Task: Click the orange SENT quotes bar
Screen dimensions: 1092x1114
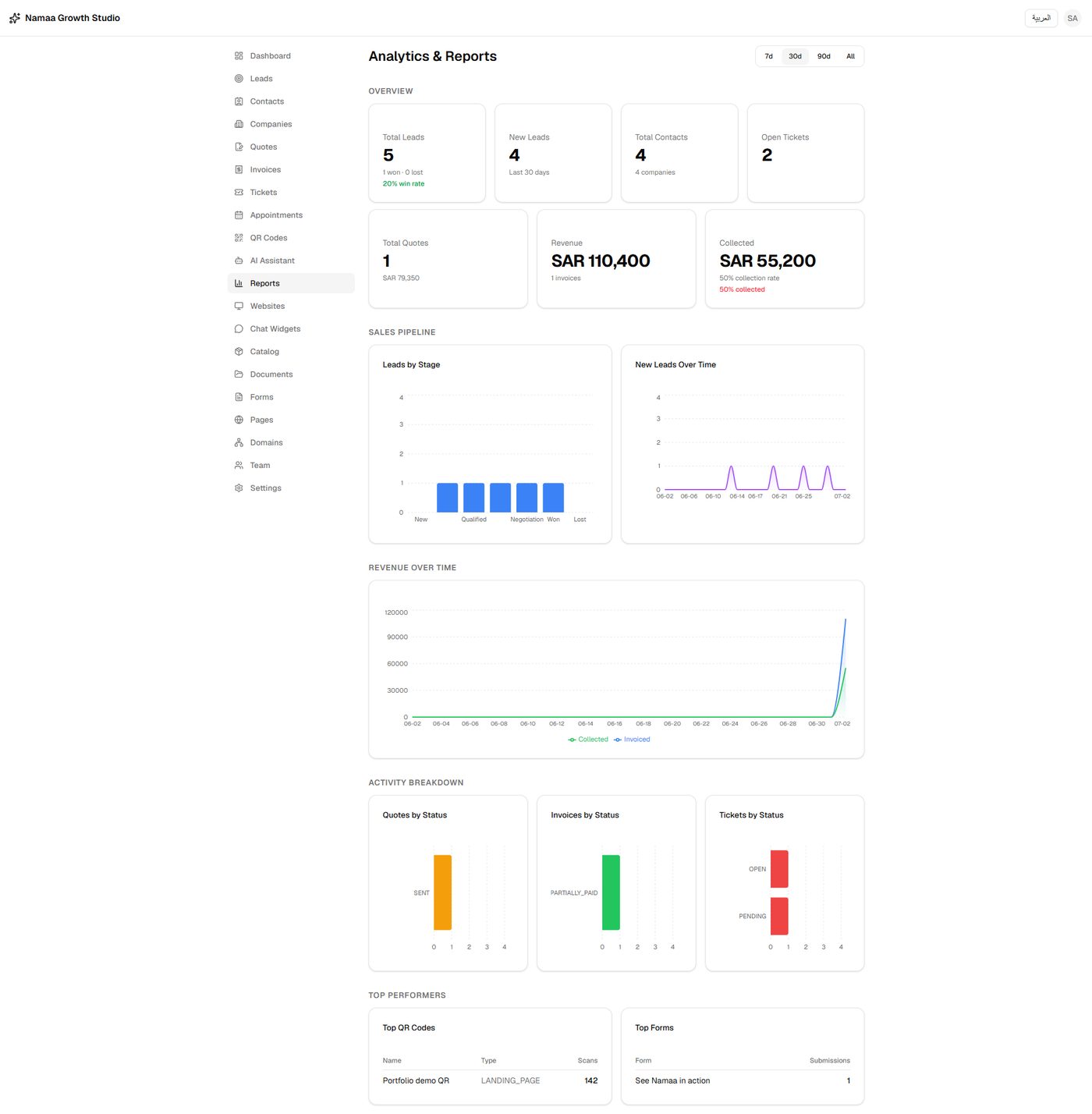Action: 442,892
